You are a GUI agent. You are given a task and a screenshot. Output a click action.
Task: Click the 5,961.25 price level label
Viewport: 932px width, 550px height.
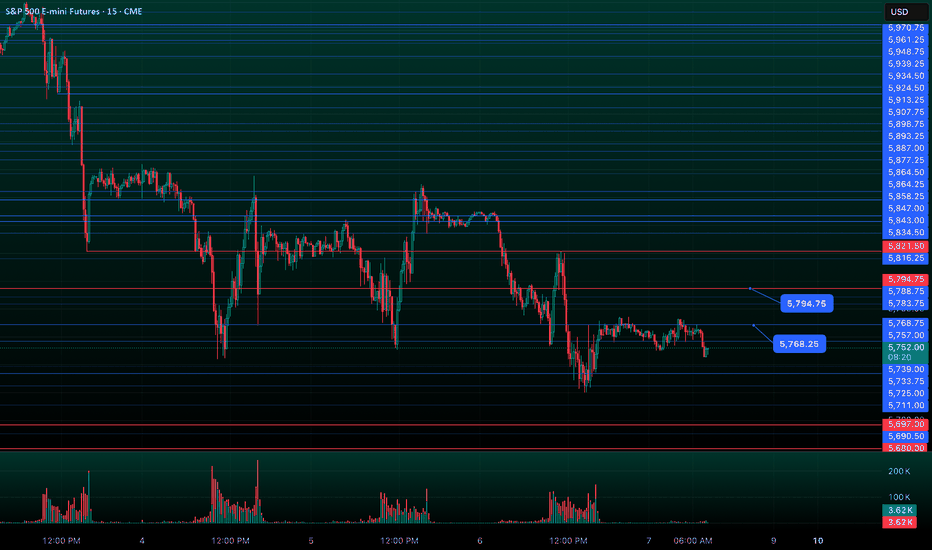[906, 40]
